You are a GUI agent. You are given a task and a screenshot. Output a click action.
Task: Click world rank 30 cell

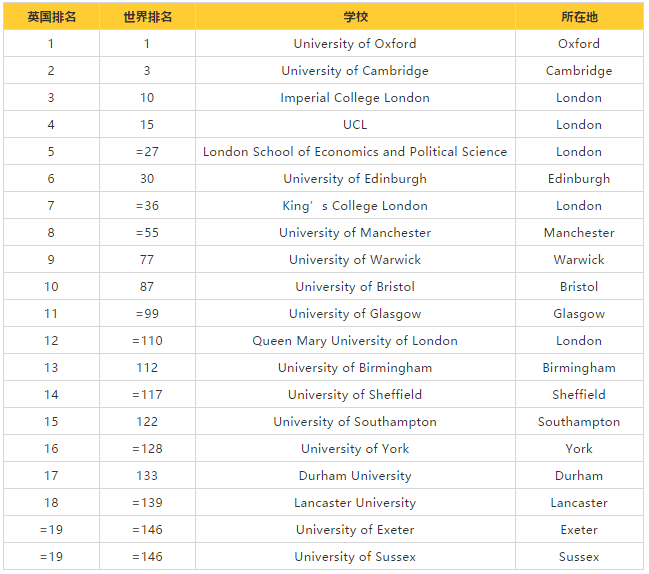pos(147,178)
